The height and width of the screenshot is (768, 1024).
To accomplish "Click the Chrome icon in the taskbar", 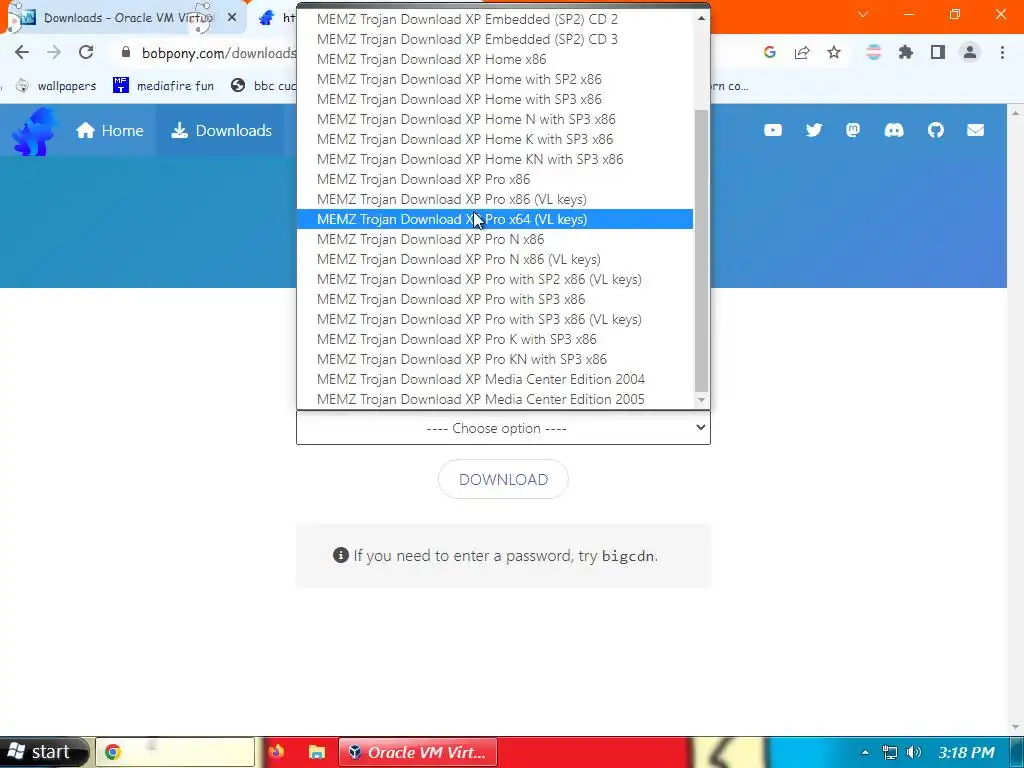I will (112, 752).
